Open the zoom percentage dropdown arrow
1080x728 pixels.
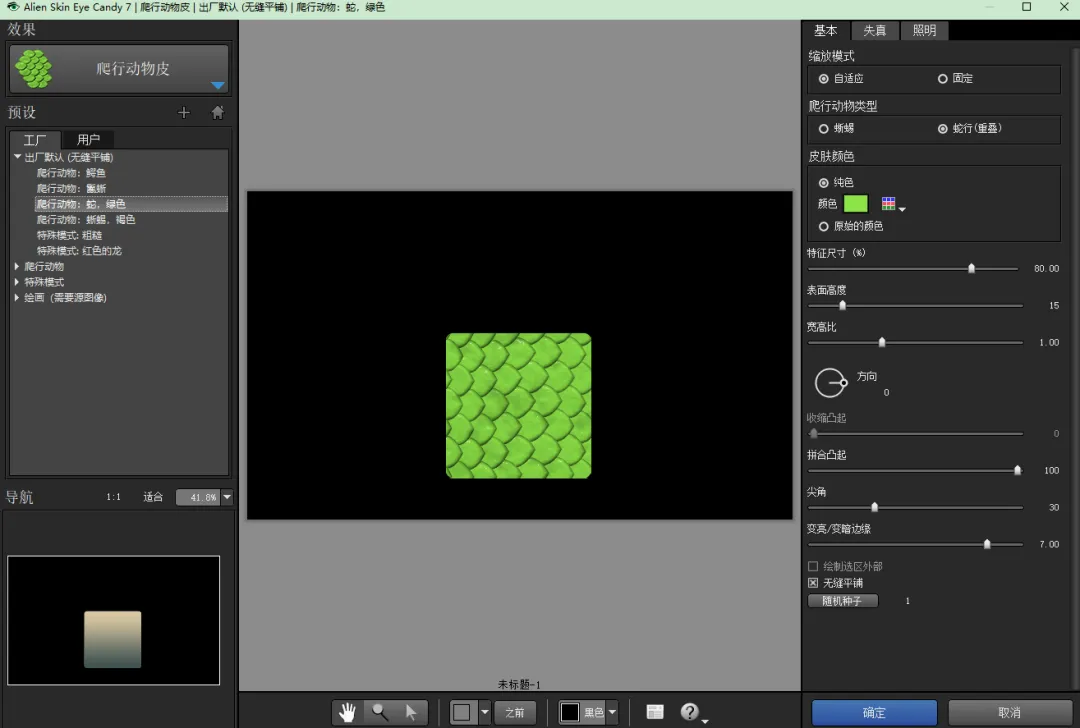(227, 497)
